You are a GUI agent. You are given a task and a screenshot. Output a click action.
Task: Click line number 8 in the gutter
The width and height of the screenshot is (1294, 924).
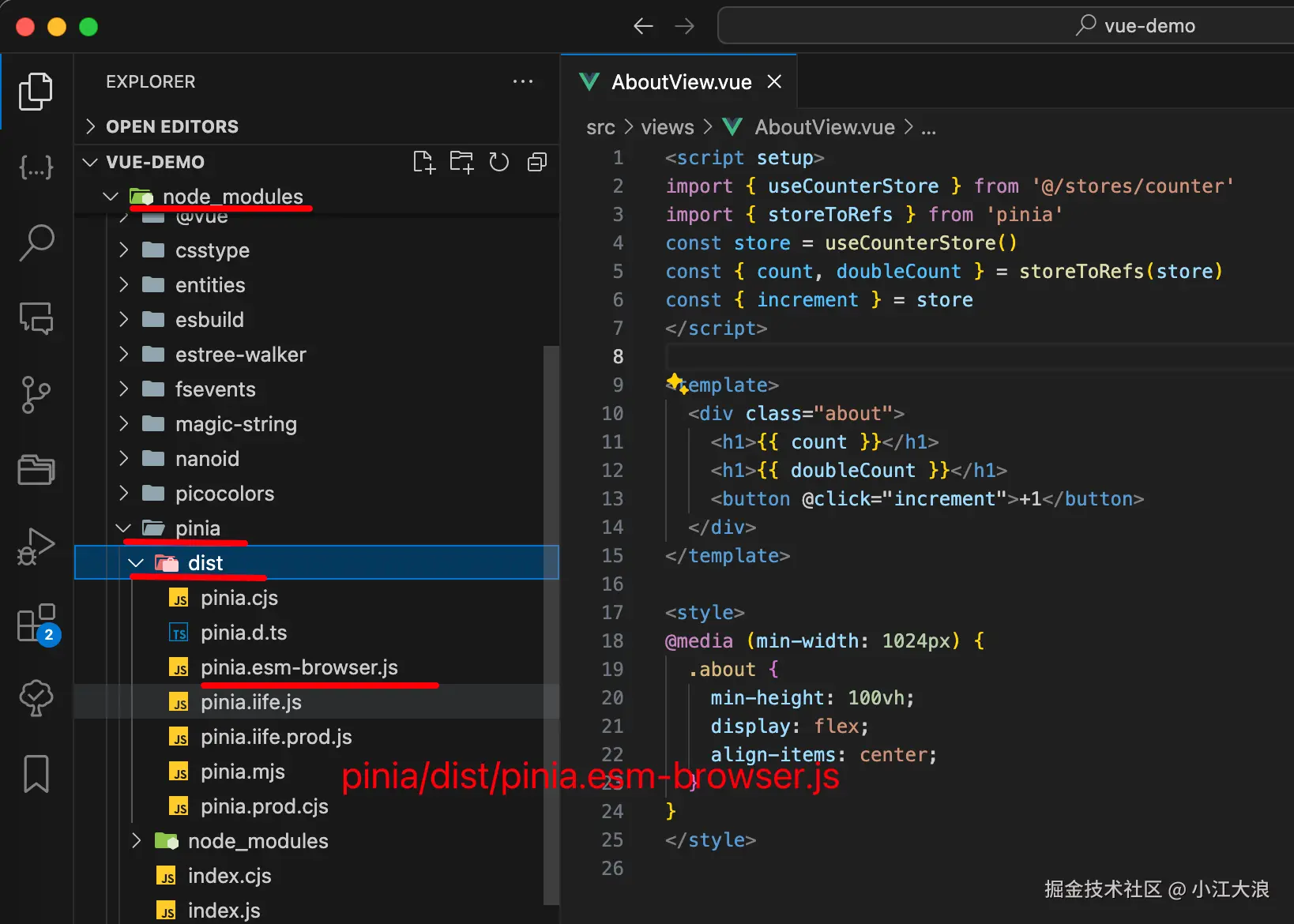pyautogui.click(x=618, y=356)
